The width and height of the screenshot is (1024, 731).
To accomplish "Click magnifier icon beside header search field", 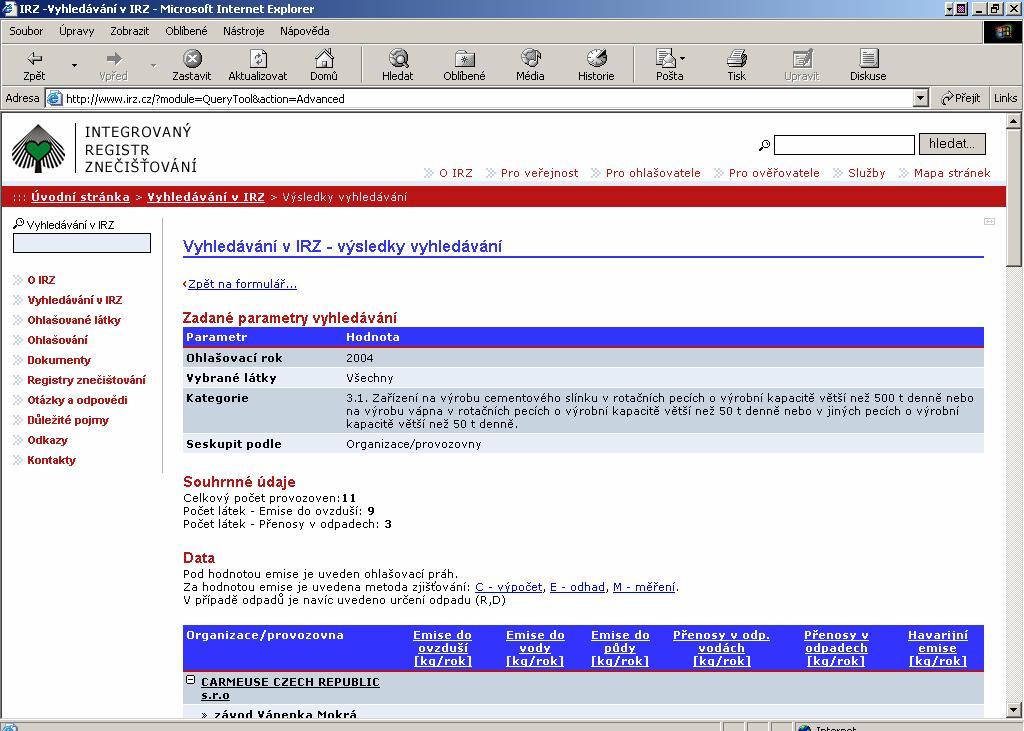I will click(x=764, y=145).
